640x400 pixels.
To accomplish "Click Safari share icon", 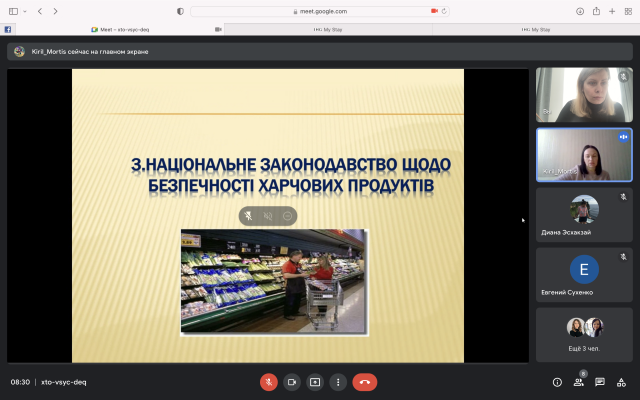I will coord(595,11).
